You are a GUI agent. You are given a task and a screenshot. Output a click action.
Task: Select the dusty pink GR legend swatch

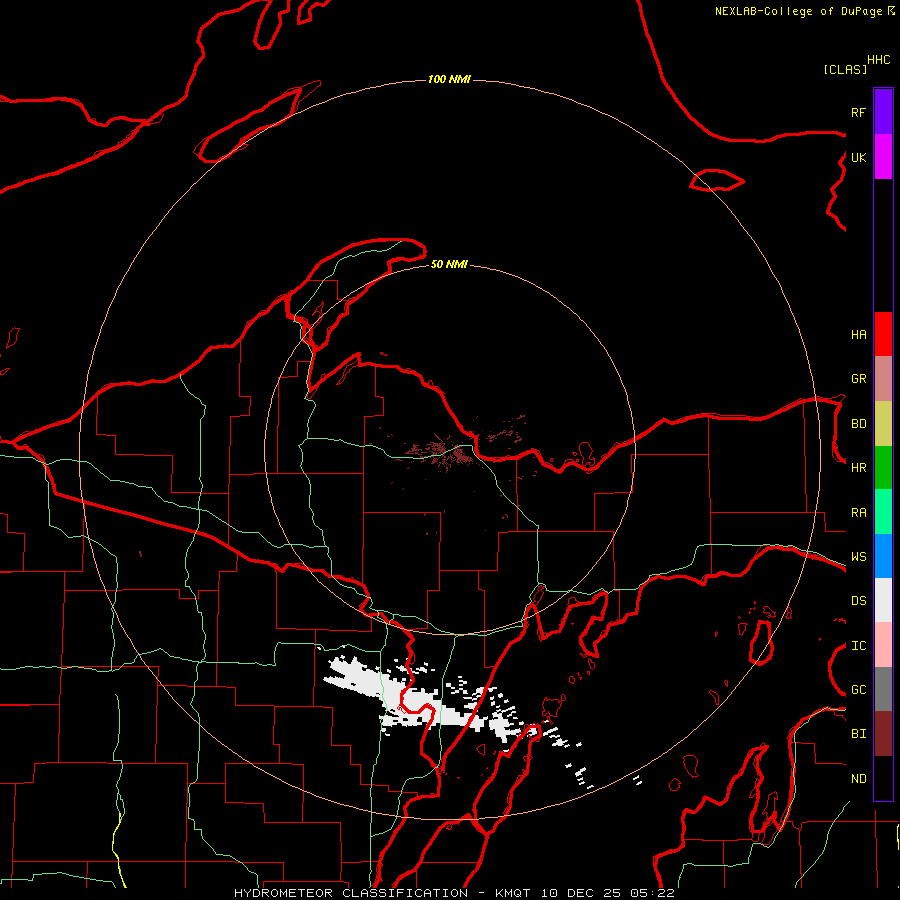point(883,379)
